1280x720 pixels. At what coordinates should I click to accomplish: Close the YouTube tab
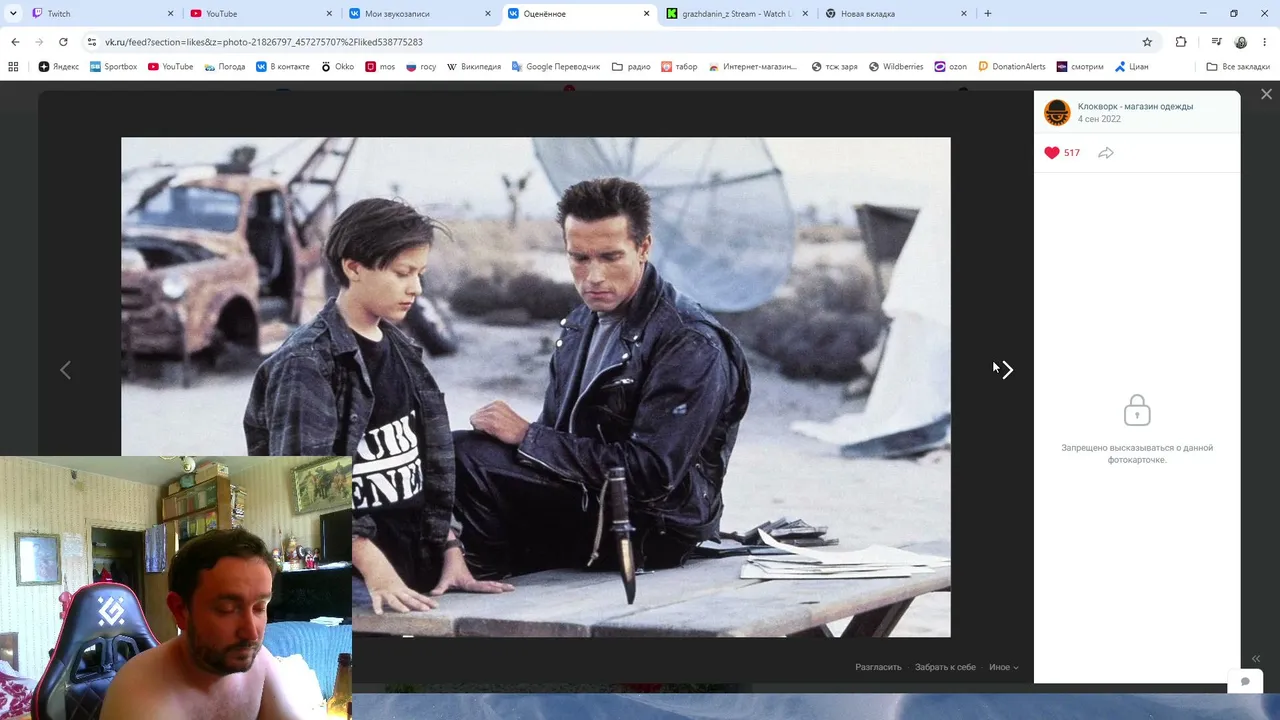(x=329, y=14)
